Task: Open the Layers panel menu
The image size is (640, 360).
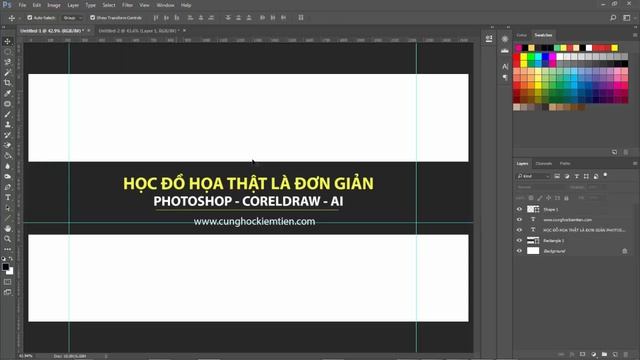Action: coord(635,163)
